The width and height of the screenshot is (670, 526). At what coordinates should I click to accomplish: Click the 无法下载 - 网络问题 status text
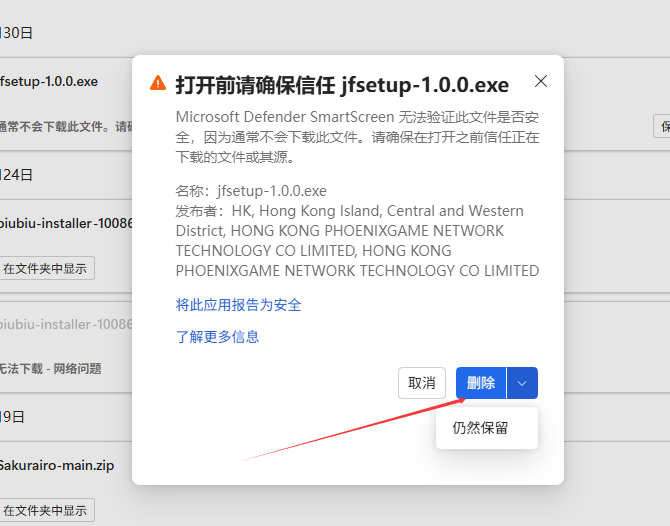pos(50,368)
